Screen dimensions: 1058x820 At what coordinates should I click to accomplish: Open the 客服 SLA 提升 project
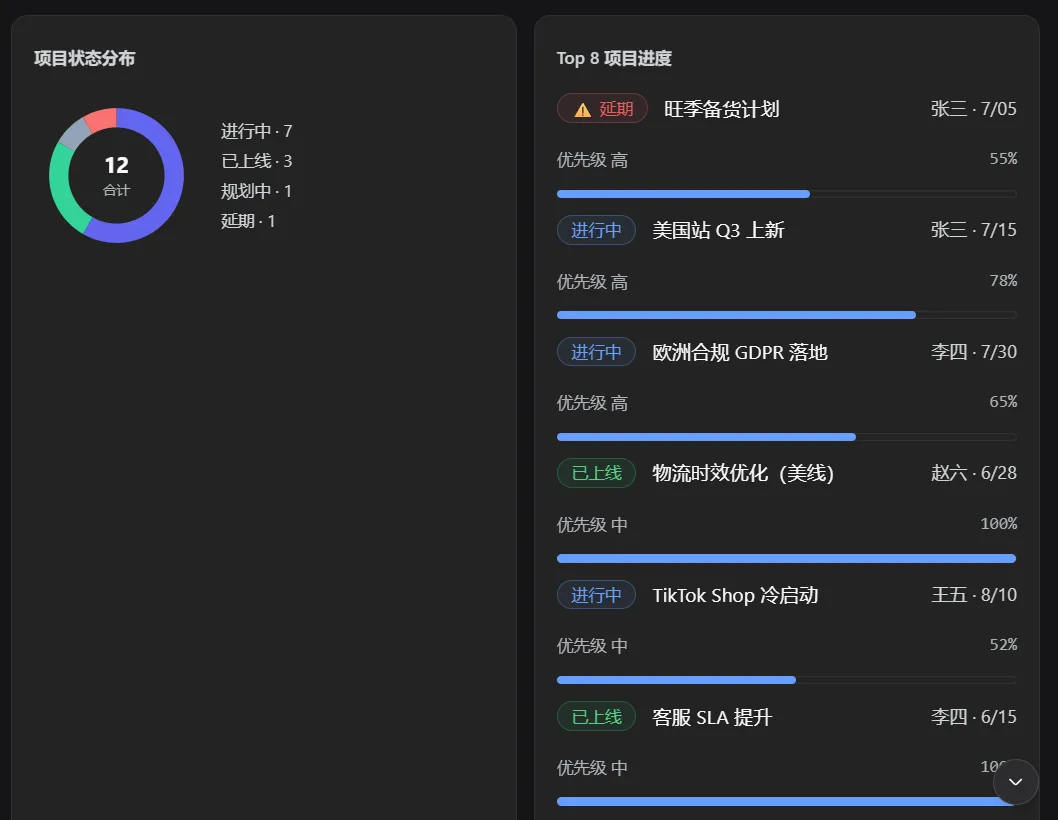712,717
